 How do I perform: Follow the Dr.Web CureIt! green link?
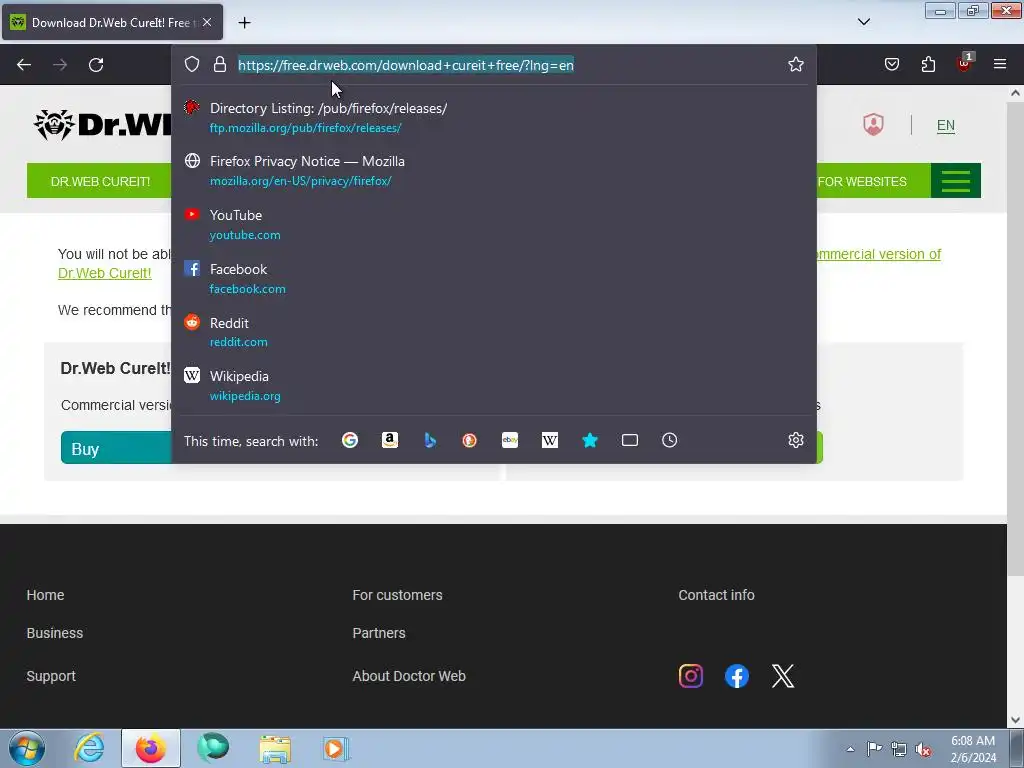pyautogui.click(x=104, y=273)
